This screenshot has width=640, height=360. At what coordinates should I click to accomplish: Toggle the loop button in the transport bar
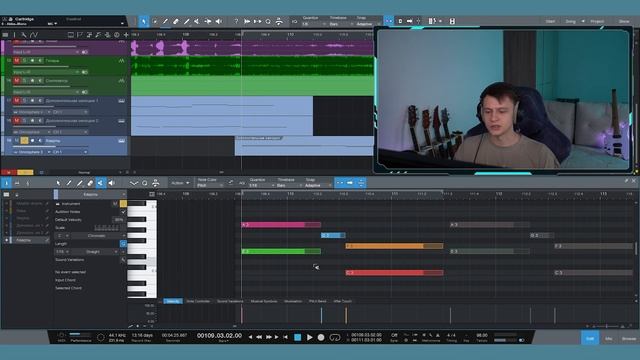[x=335, y=337]
